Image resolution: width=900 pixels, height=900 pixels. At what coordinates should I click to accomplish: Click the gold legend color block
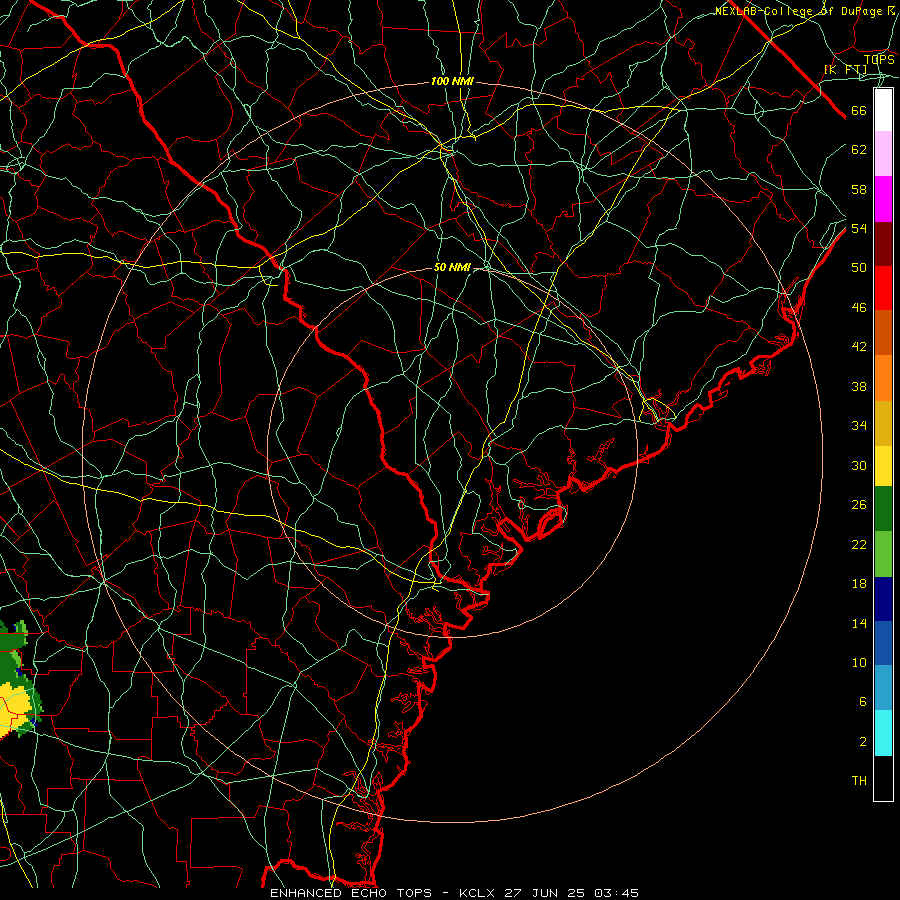883,423
